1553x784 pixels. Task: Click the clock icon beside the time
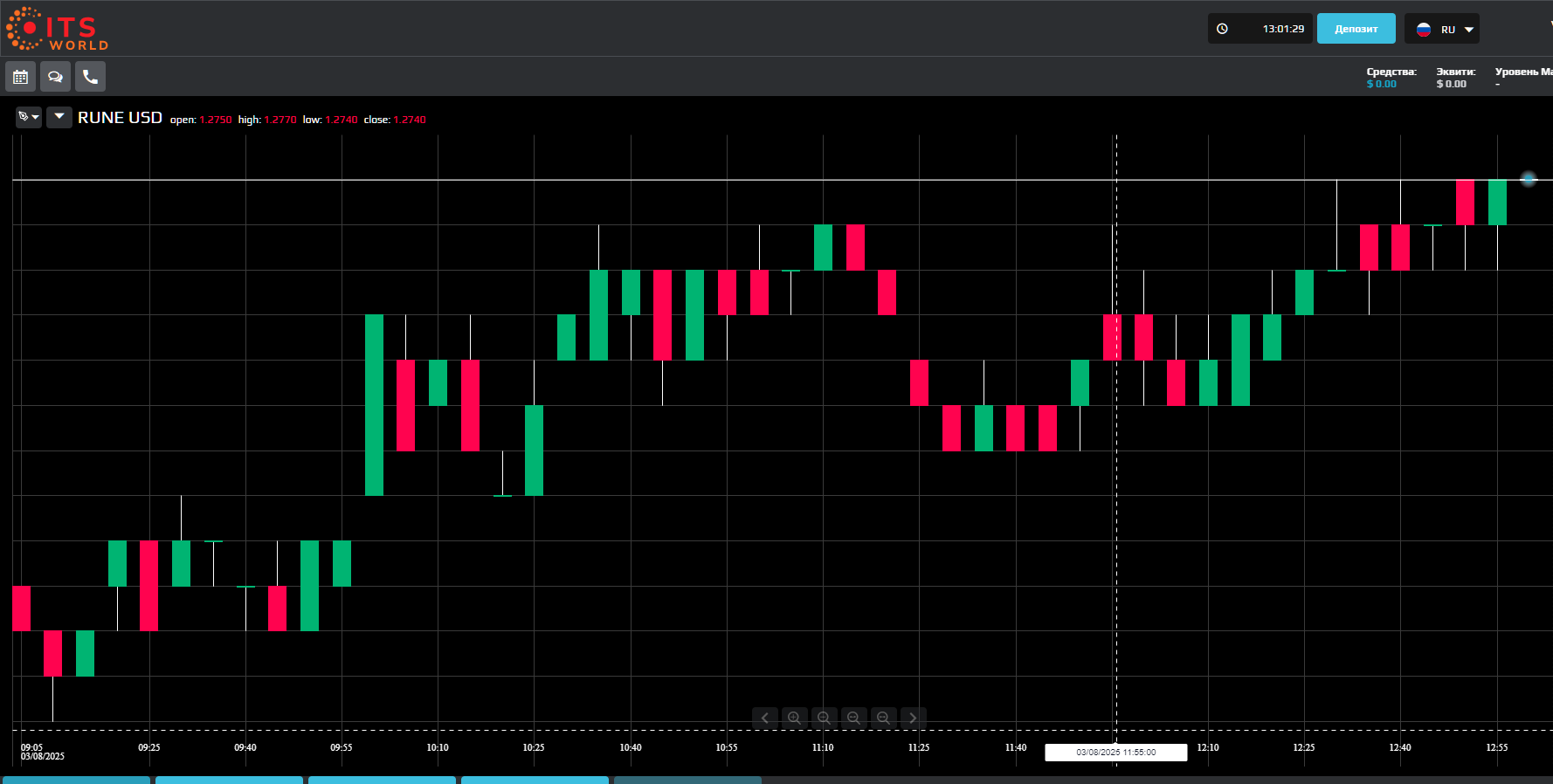(x=1222, y=29)
